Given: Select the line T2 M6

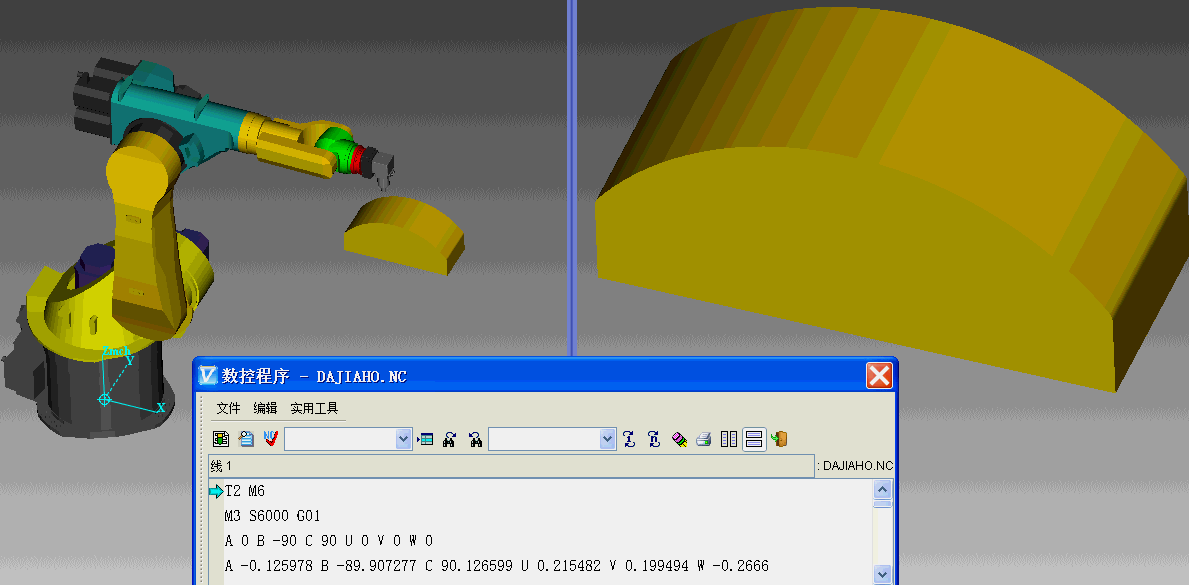Looking at the screenshot, I should coord(245,491).
